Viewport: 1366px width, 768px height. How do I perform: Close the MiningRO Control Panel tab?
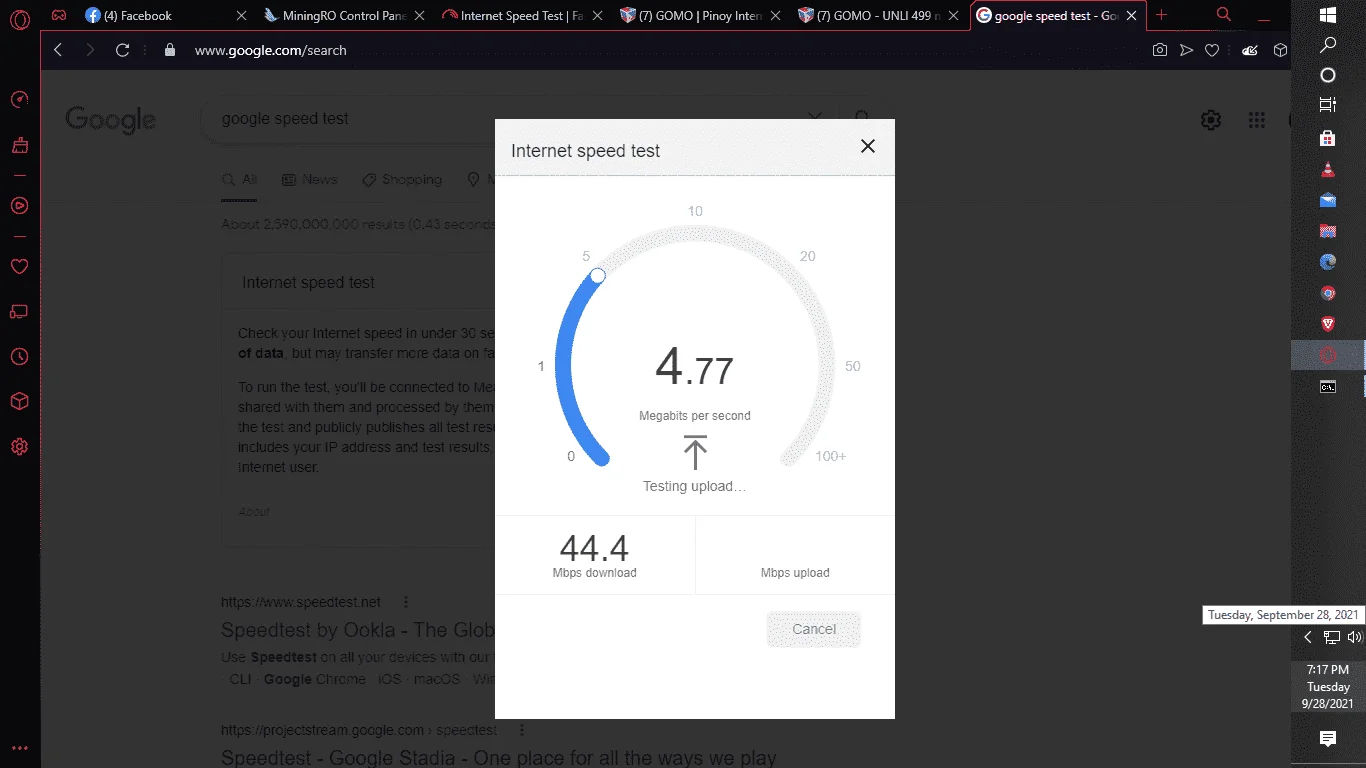click(419, 16)
